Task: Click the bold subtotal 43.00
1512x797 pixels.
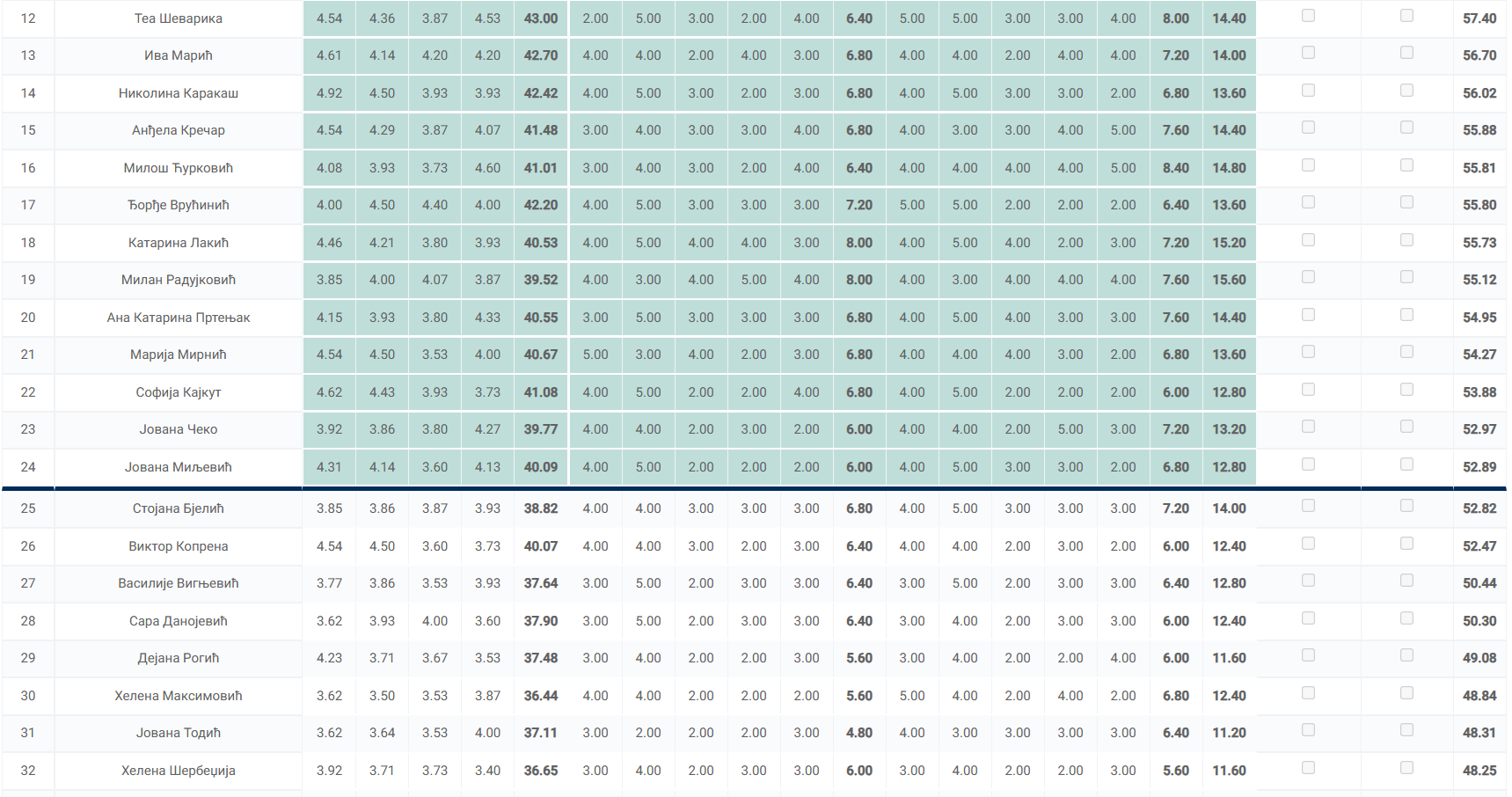Action: (x=541, y=18)
